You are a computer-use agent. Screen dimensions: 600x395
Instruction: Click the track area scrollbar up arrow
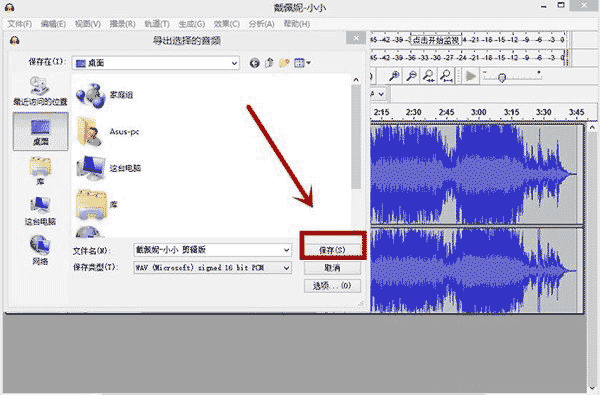592,127
